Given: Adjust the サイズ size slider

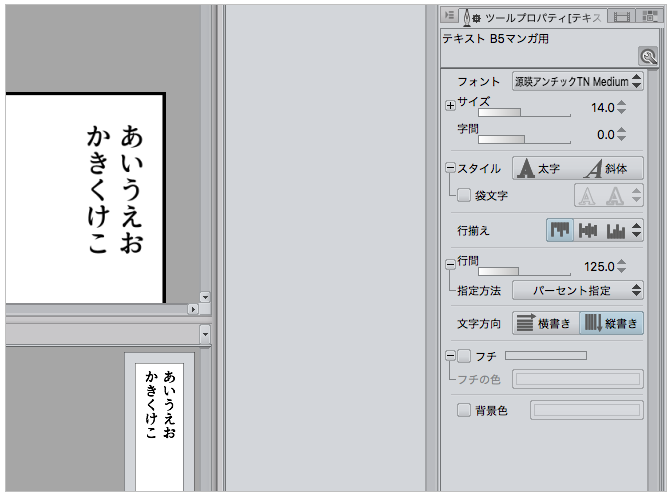Looking at the screenshot, I should click(524, 113).
